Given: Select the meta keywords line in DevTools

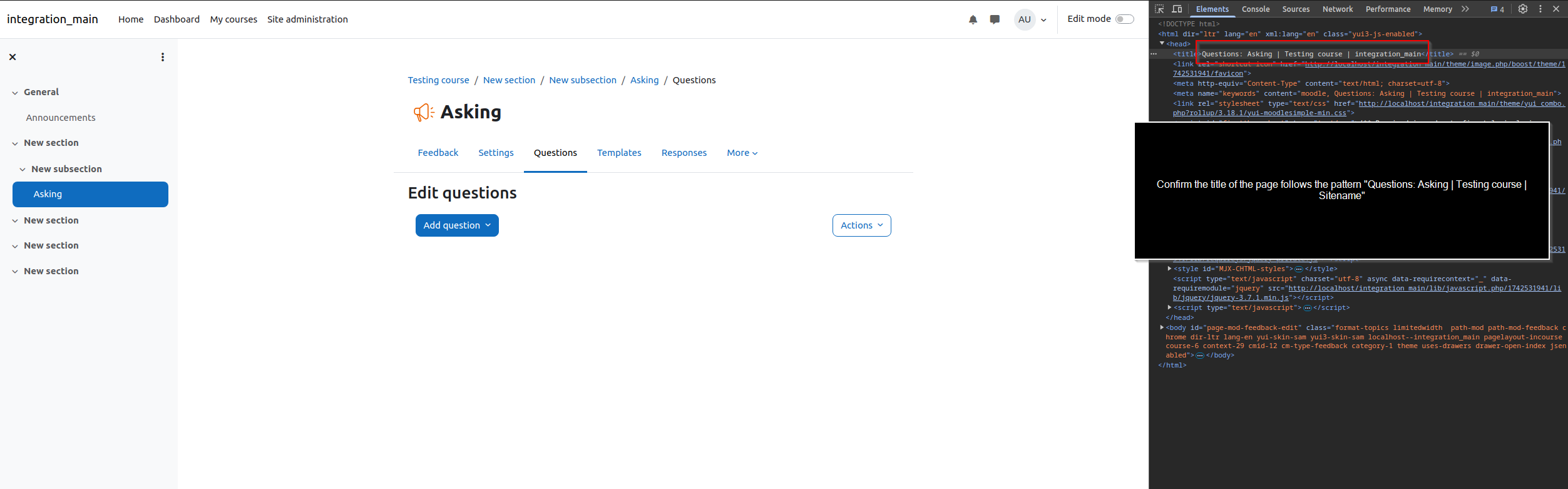Looking at the screenshot, I should click(x=1367, y=93).
